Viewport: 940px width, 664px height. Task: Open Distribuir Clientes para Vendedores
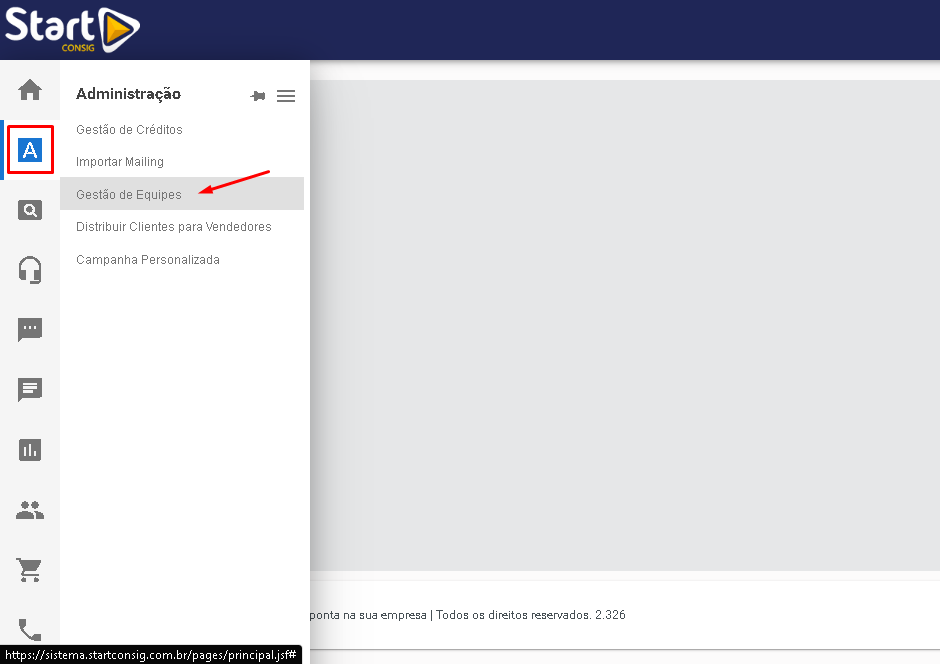174,227
